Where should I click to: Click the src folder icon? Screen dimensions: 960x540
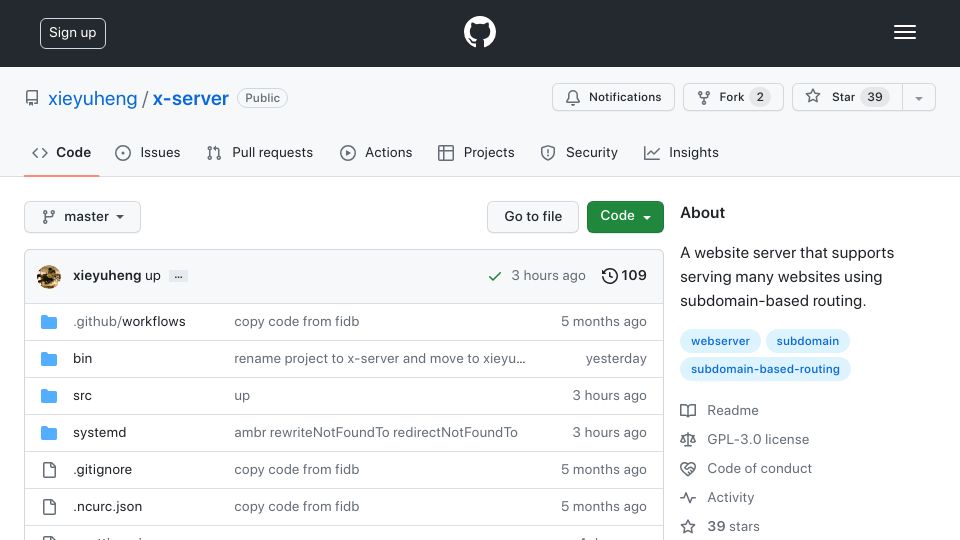(49, 396)
